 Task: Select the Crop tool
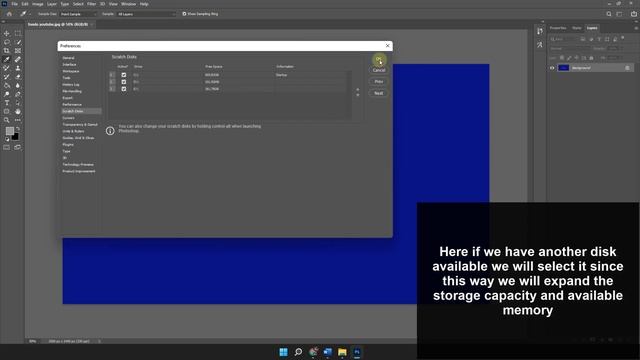pyautogui.click(x=7, y=51)
